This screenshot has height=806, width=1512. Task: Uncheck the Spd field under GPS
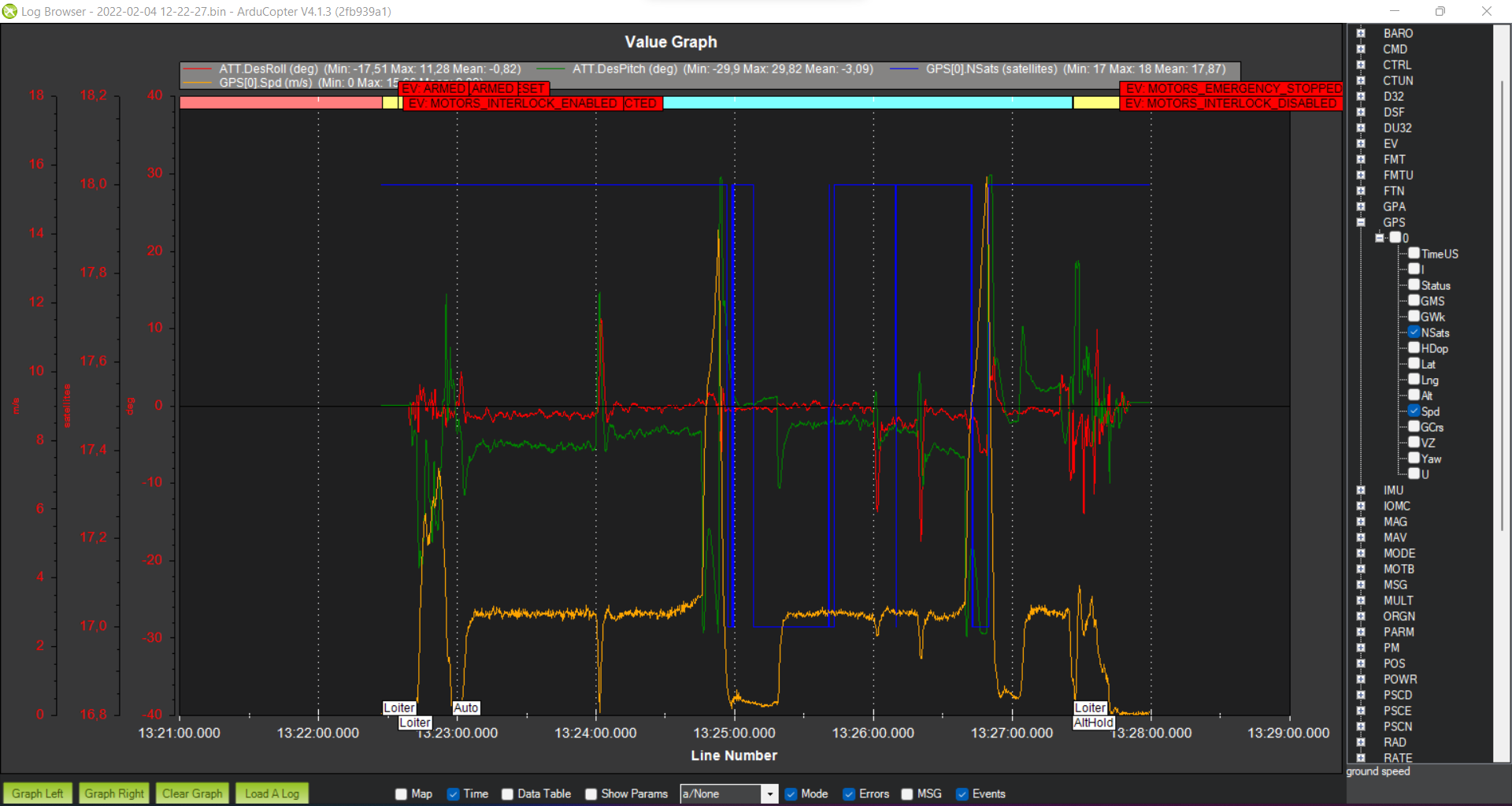pyautogui.click(x=1414, y=410)
